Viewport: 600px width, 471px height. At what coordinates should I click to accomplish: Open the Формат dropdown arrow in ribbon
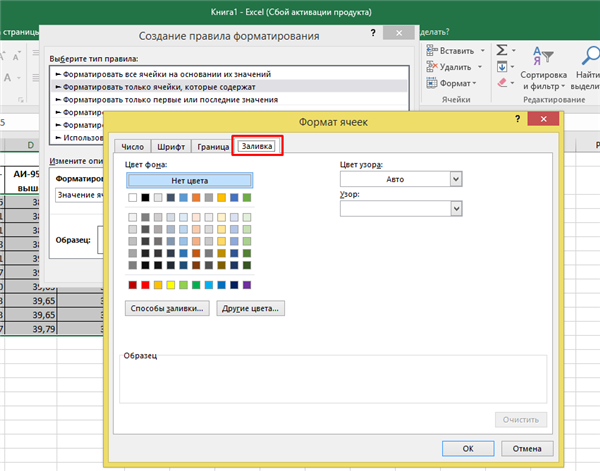pos(474,83)
